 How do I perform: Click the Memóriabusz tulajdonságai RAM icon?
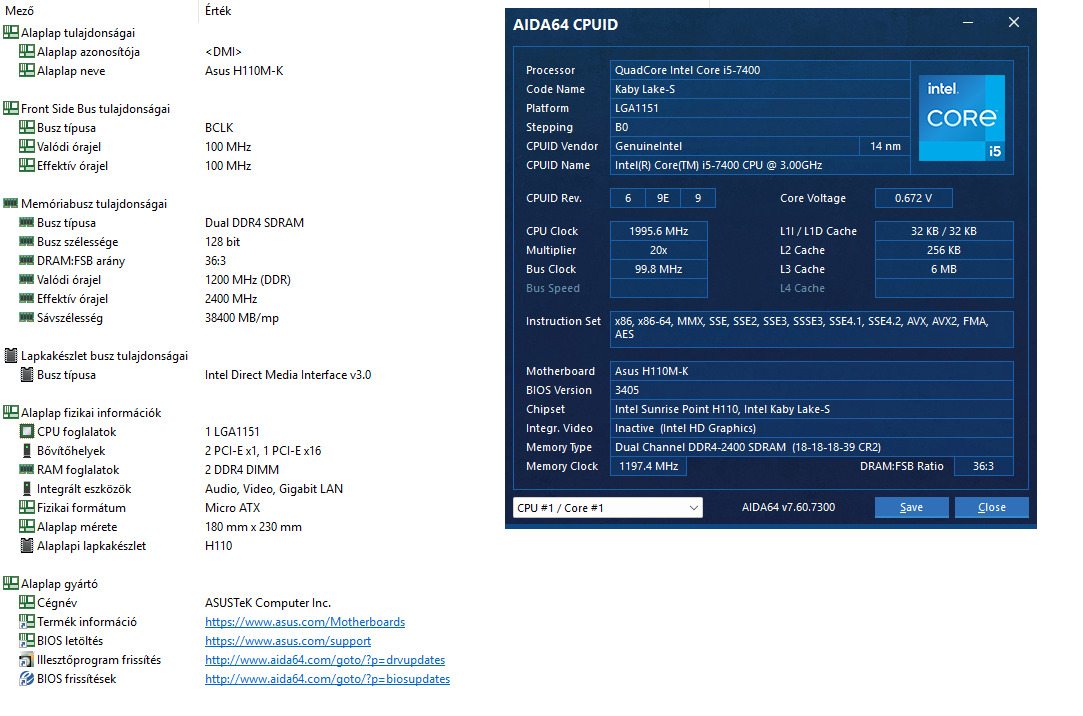tap(11, 203)
